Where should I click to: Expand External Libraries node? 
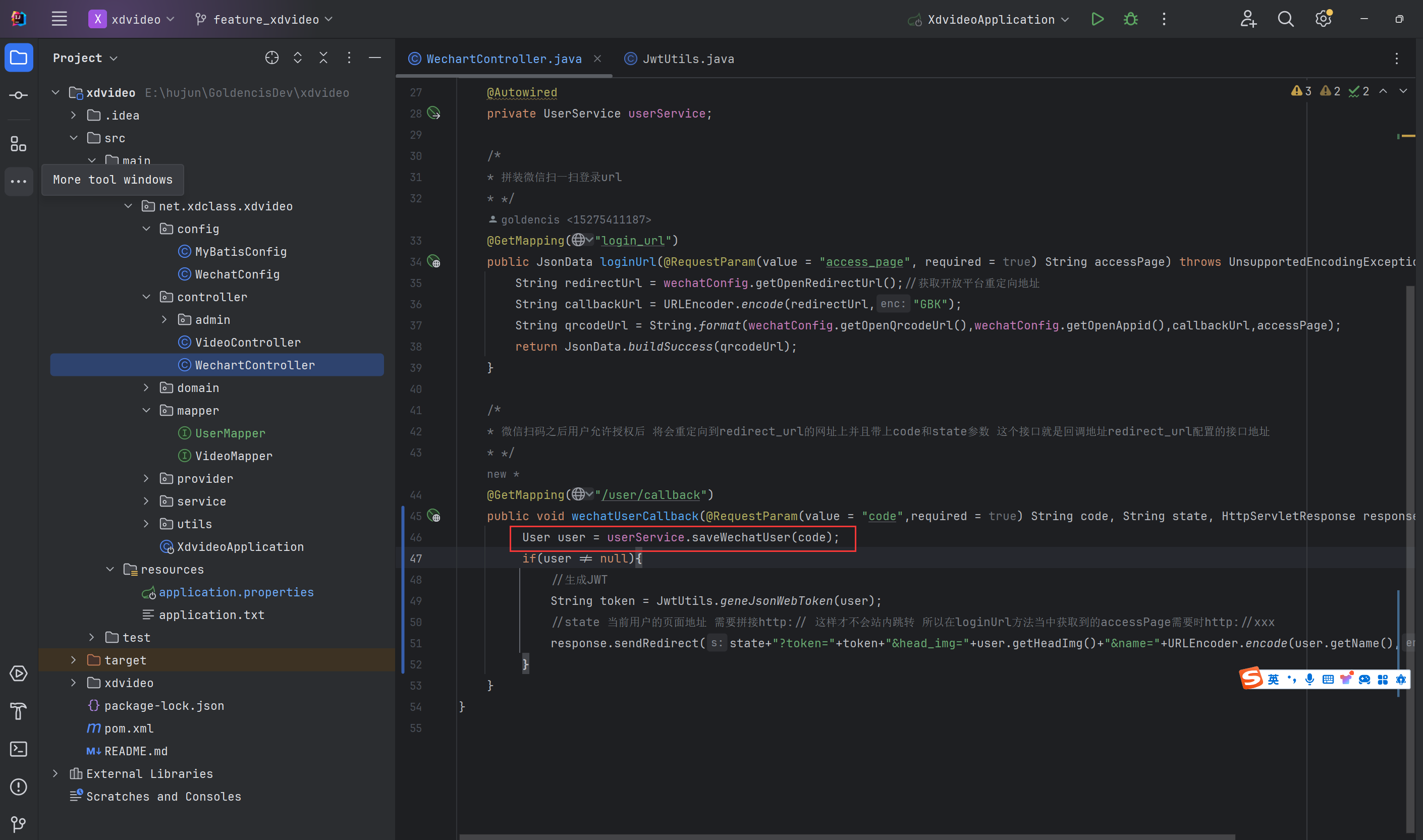56,773
